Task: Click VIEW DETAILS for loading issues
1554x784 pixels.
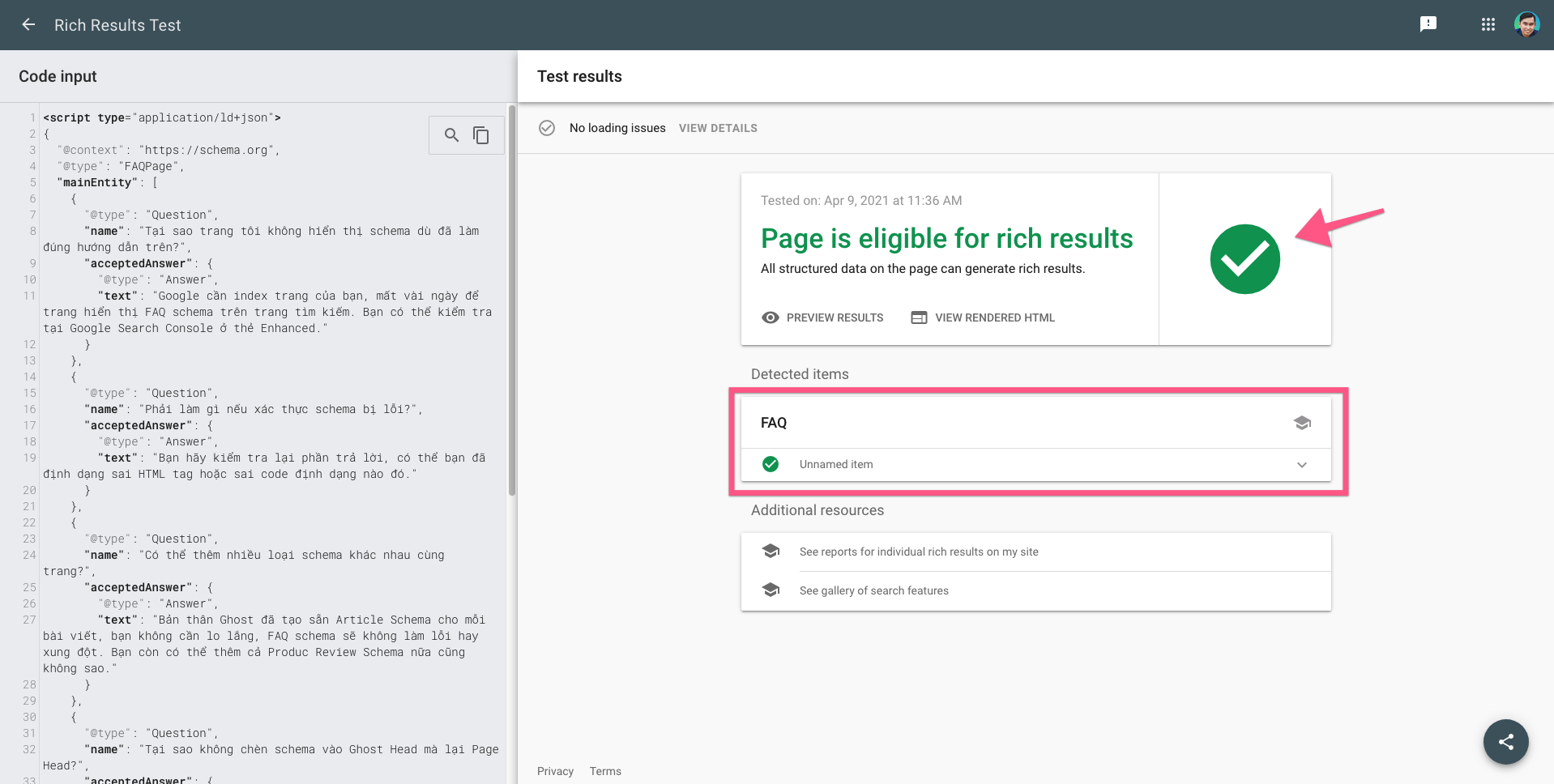Action: (x=718, y=128)
